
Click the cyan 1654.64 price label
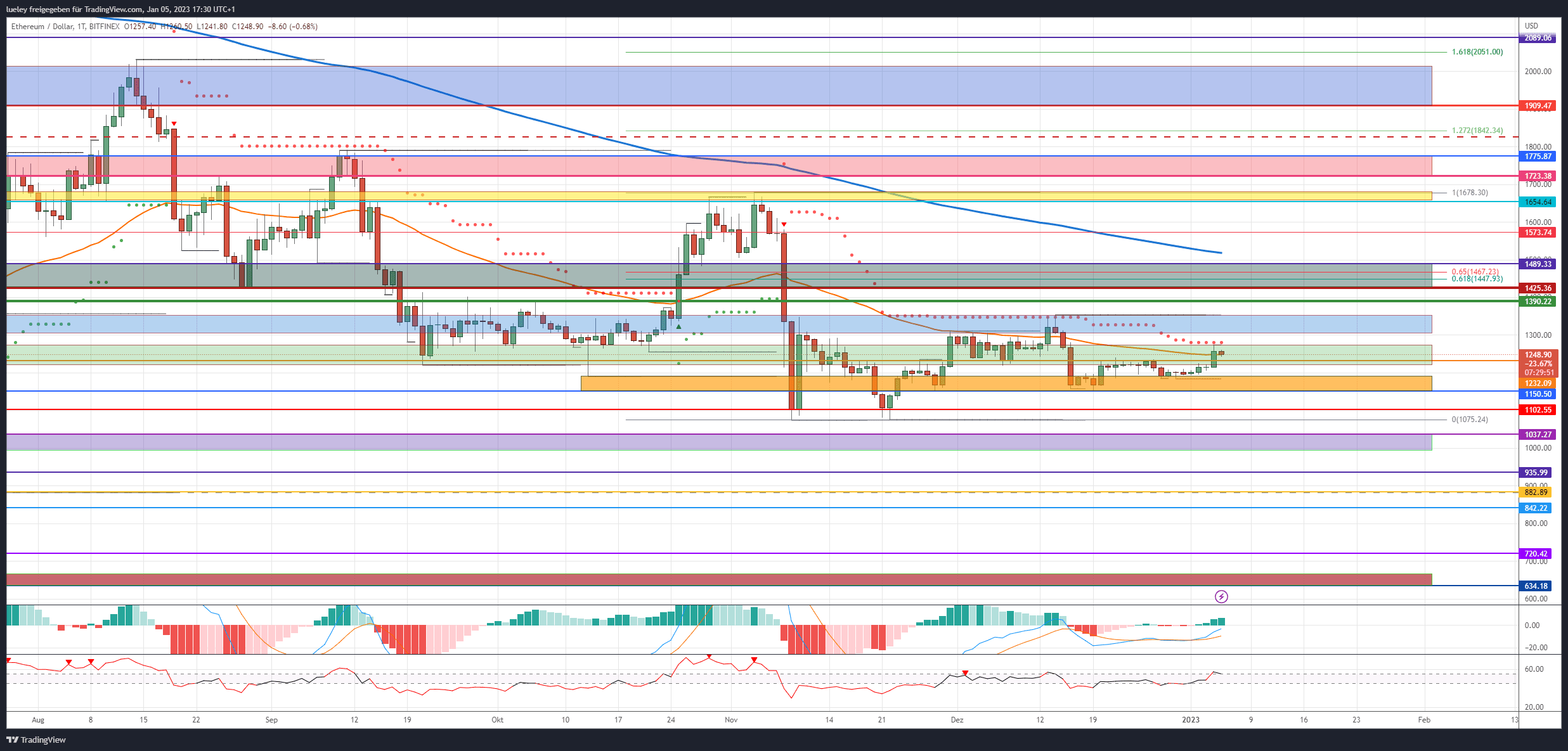(x=1538, y=202)
